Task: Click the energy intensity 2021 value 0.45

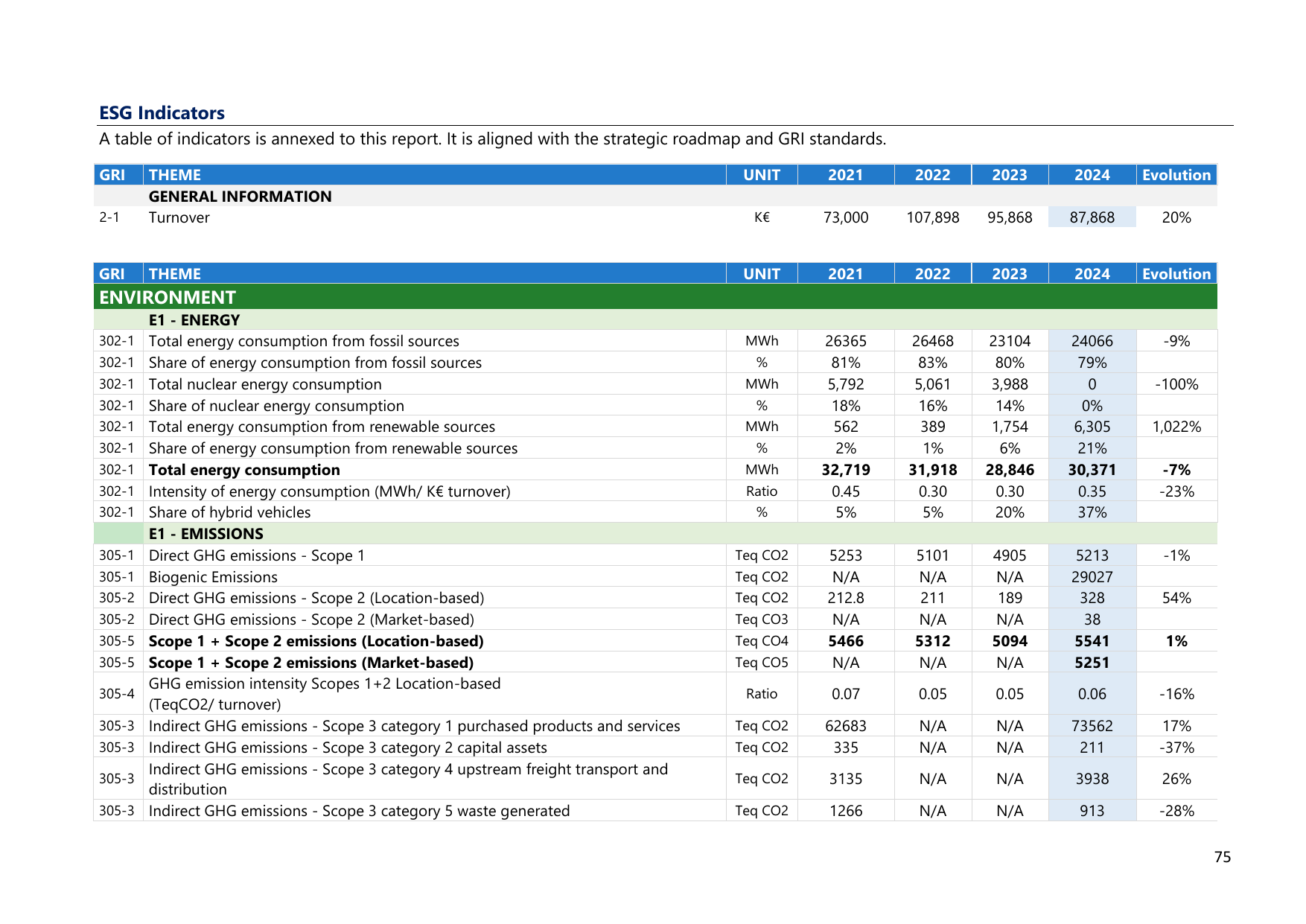Action: point(846,491)
